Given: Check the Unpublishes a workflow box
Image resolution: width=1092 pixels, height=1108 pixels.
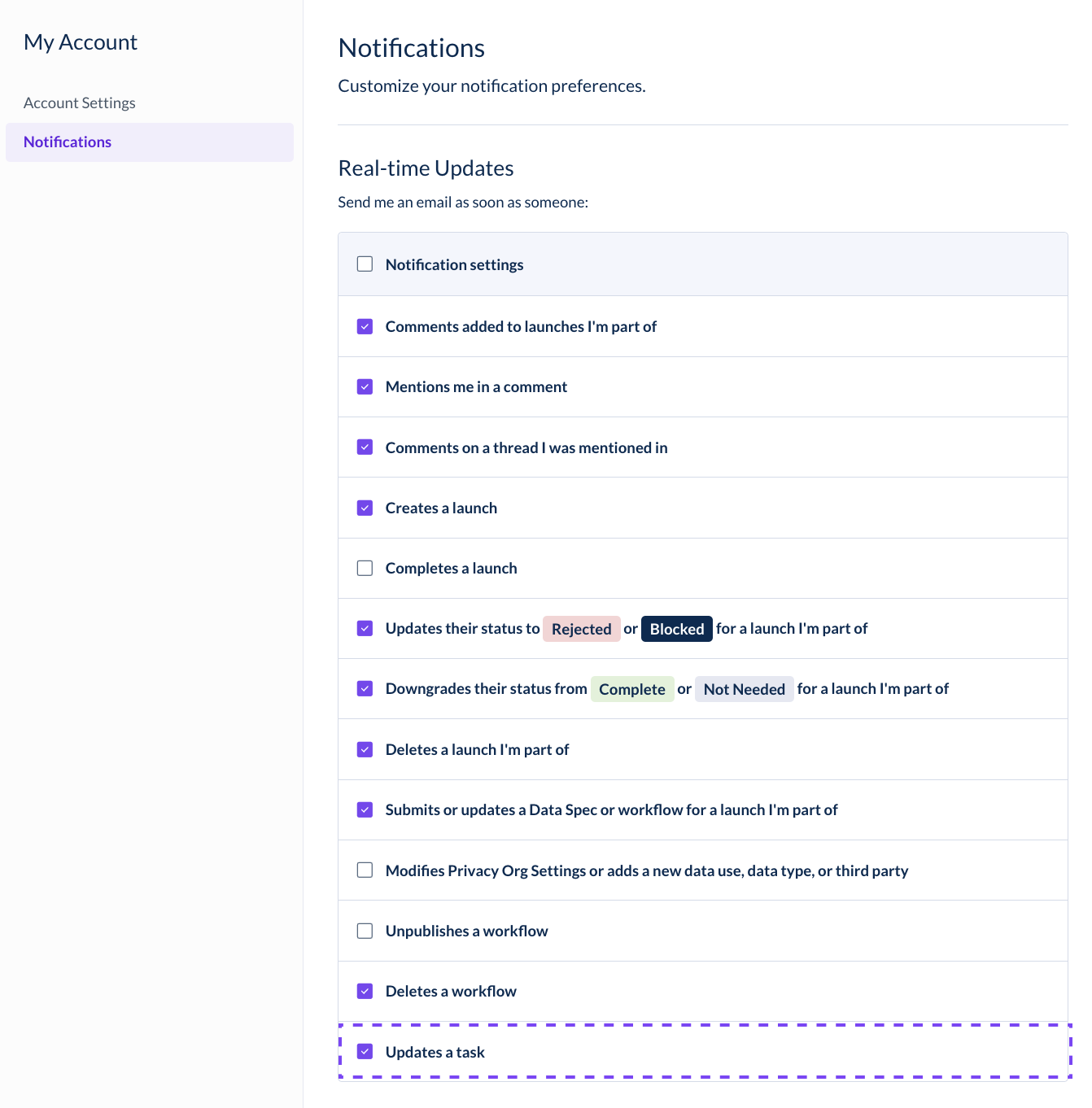Looking at the screenshot, I should [365, 931].
